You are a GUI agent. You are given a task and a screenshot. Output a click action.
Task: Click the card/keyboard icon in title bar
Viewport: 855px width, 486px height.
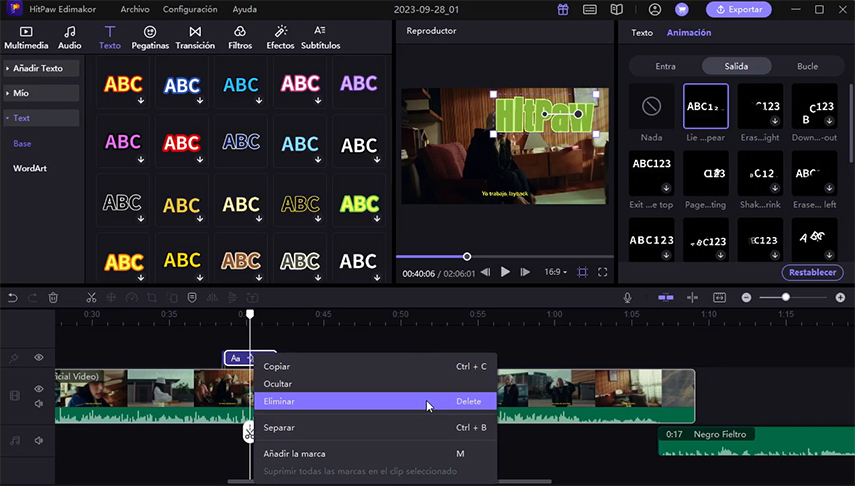coord(589,9)
